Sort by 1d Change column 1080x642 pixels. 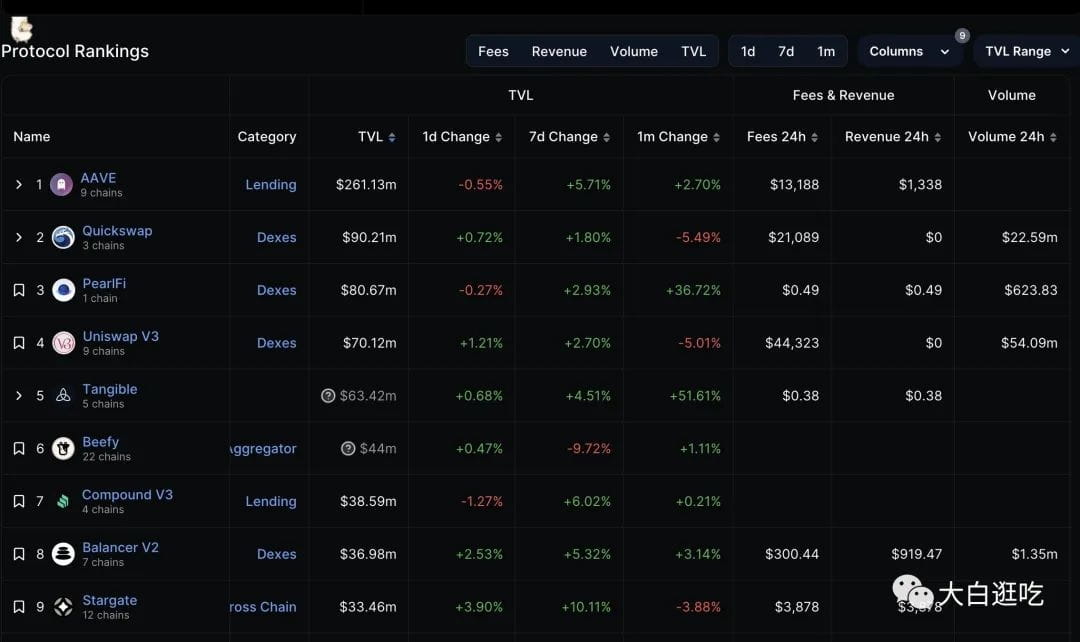499,137
